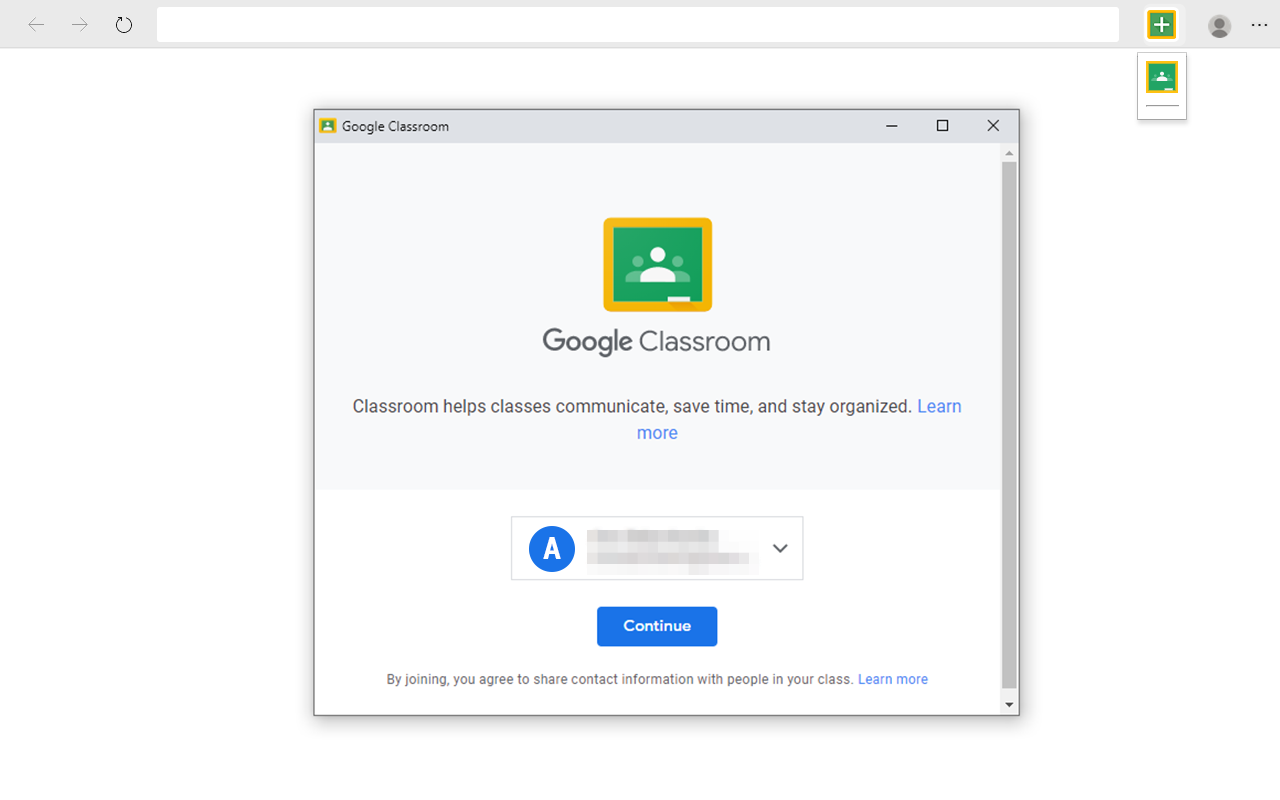Click the large Google Classroom logo

click(x=657, y=264)
